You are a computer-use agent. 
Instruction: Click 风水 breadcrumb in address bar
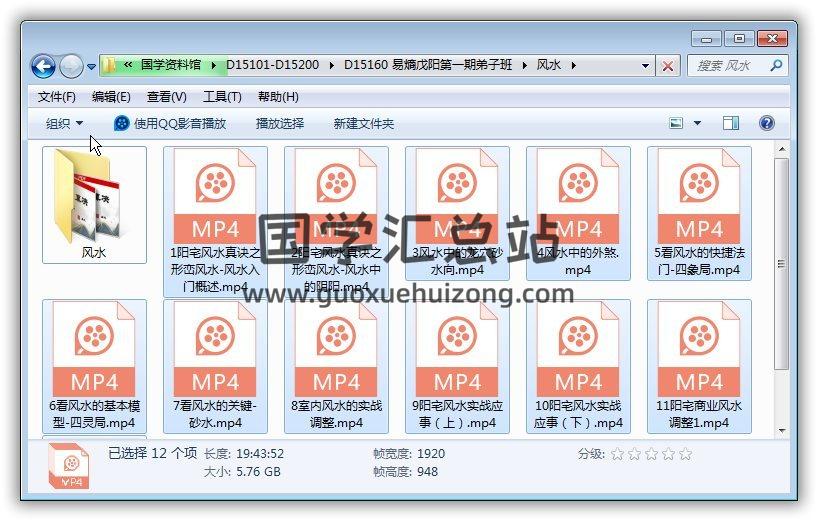(548, 65)
